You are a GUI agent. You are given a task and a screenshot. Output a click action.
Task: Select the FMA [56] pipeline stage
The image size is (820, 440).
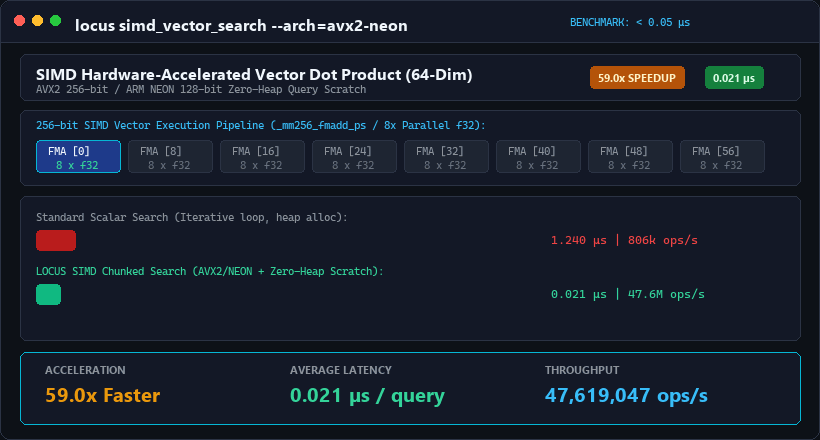pos(723,156)
